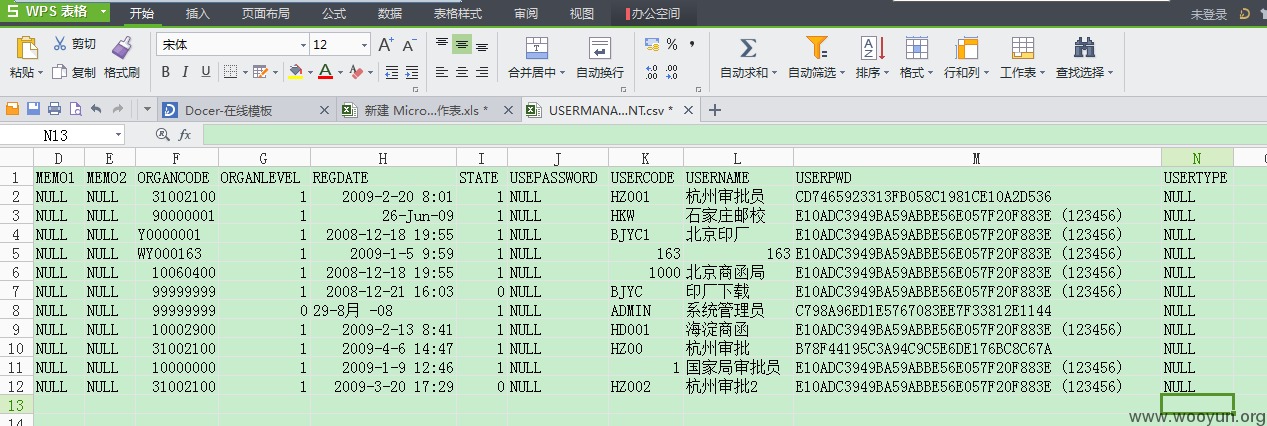The width and height of the screenshot is (1267, 426).
Task: Click Sort (排序) A-Z icon
Action: [870, 48]
